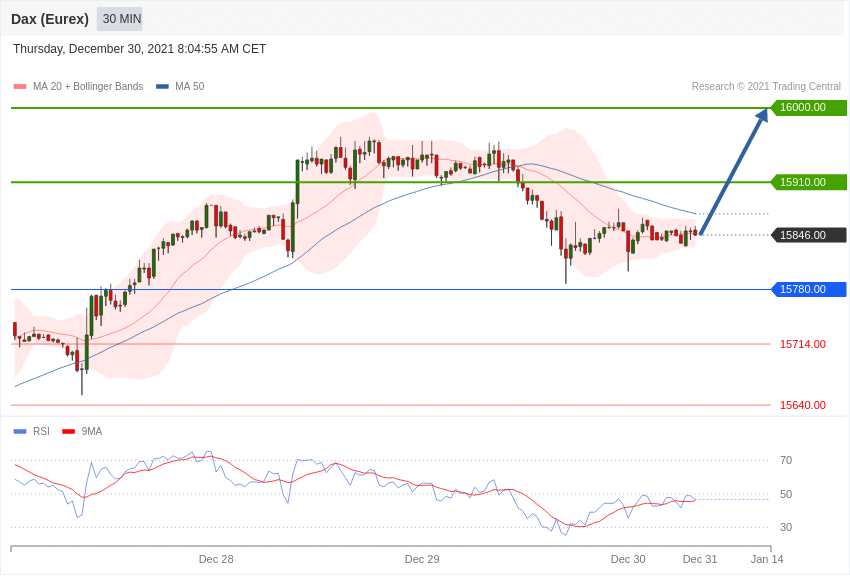Click the timestamp Thursday, December 30, 2021
The image size is (850, 576).
[139, 49]
